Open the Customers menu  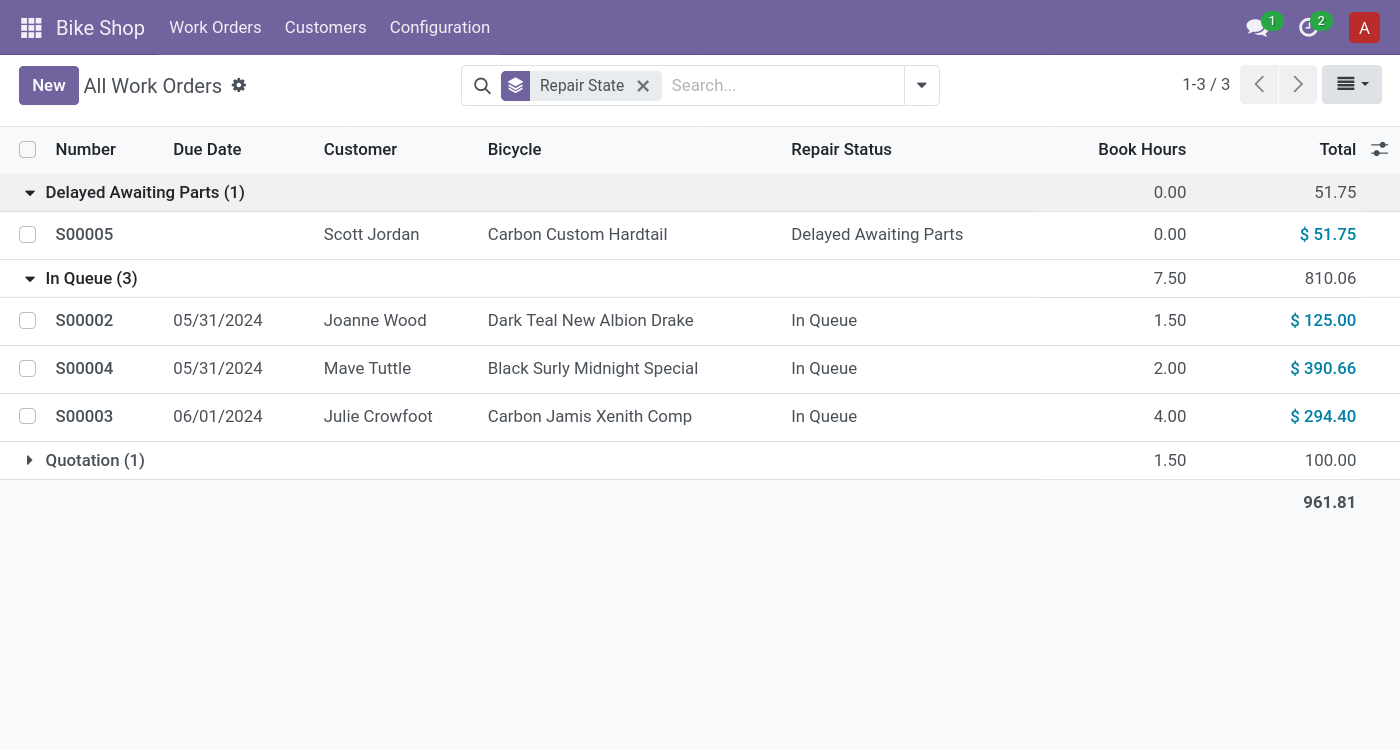pyautogui.click(x=325, y=28)
